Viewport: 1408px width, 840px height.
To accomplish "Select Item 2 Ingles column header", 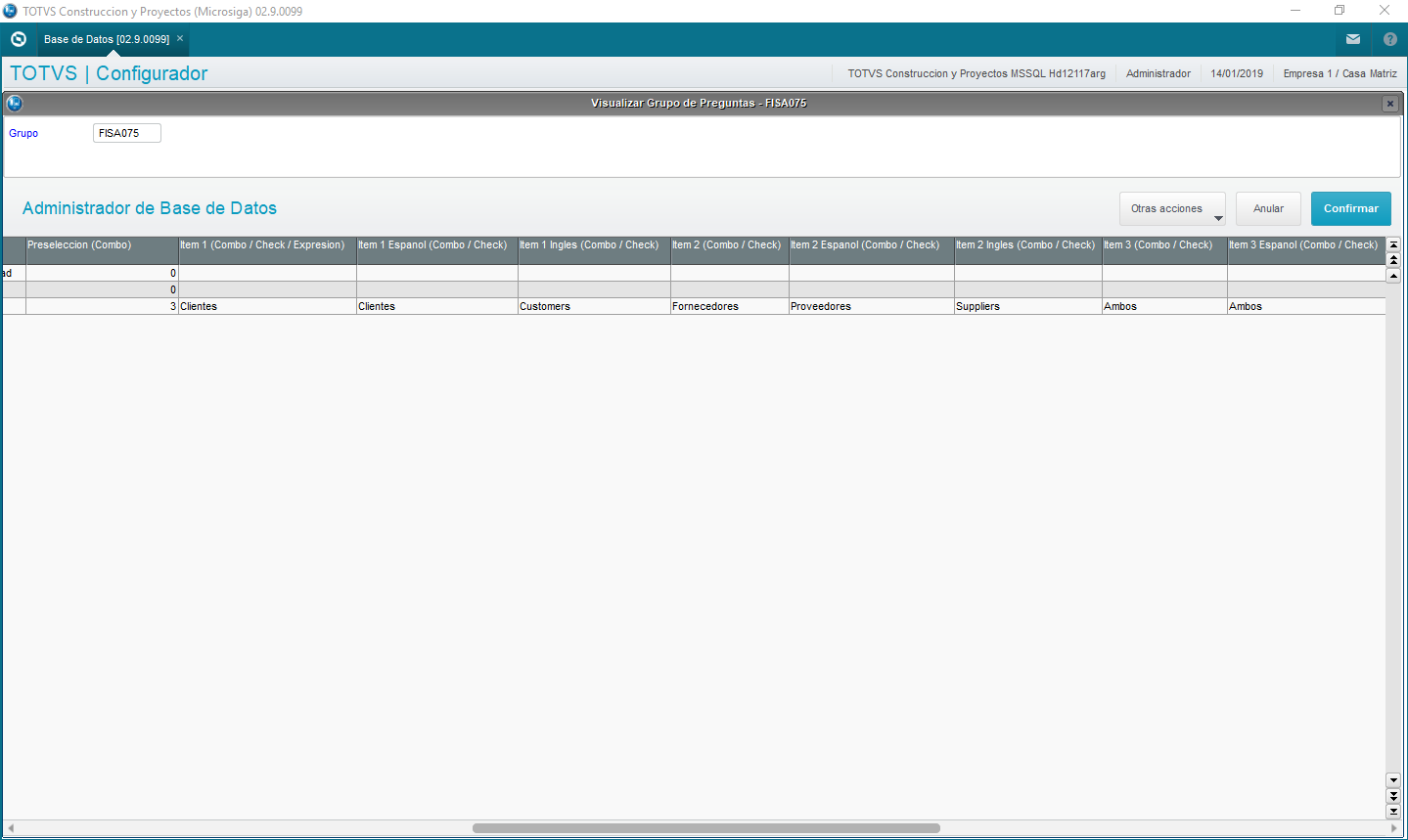I will click(1028, 250).
